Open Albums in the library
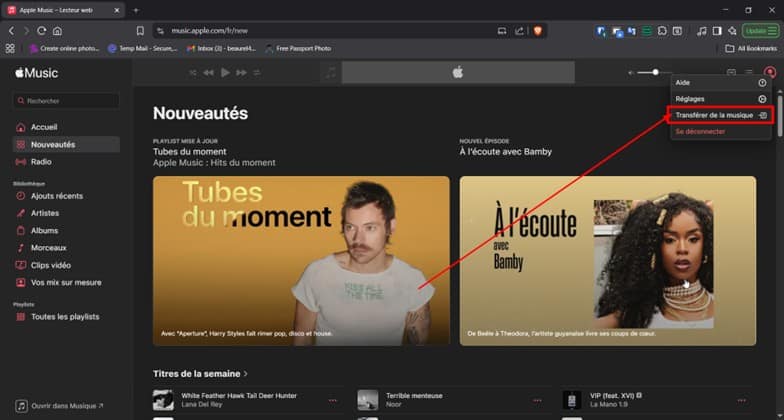Viewport: 784px width, 420px height. (x=66, y=230)
